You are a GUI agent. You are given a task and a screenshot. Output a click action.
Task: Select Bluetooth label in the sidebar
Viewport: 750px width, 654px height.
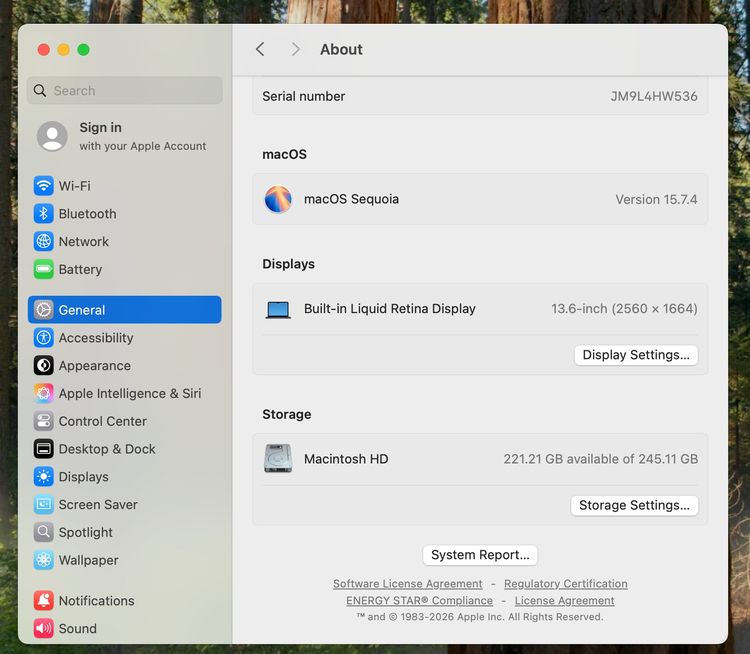[88, 213]
